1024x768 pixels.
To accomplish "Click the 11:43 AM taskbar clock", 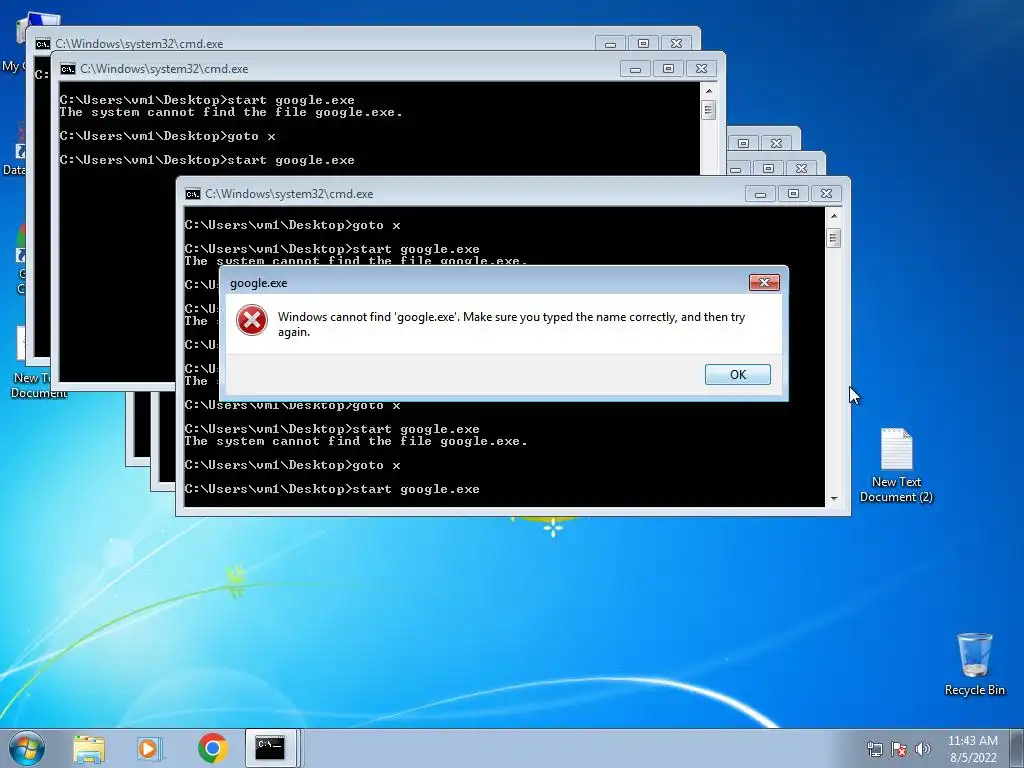I will point(972,748).
